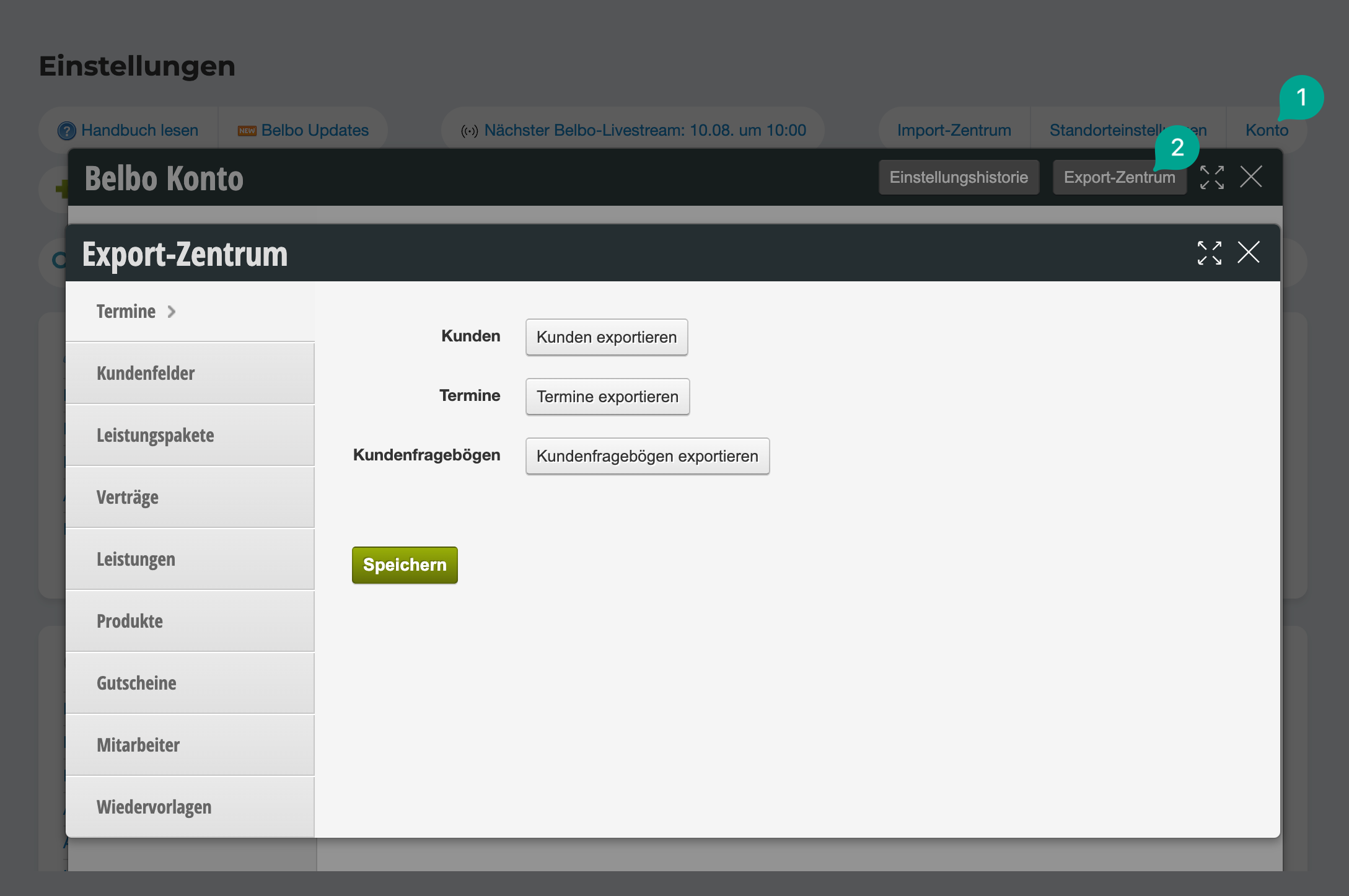
Task: Open the Konto link
Action: [1267, 131]
